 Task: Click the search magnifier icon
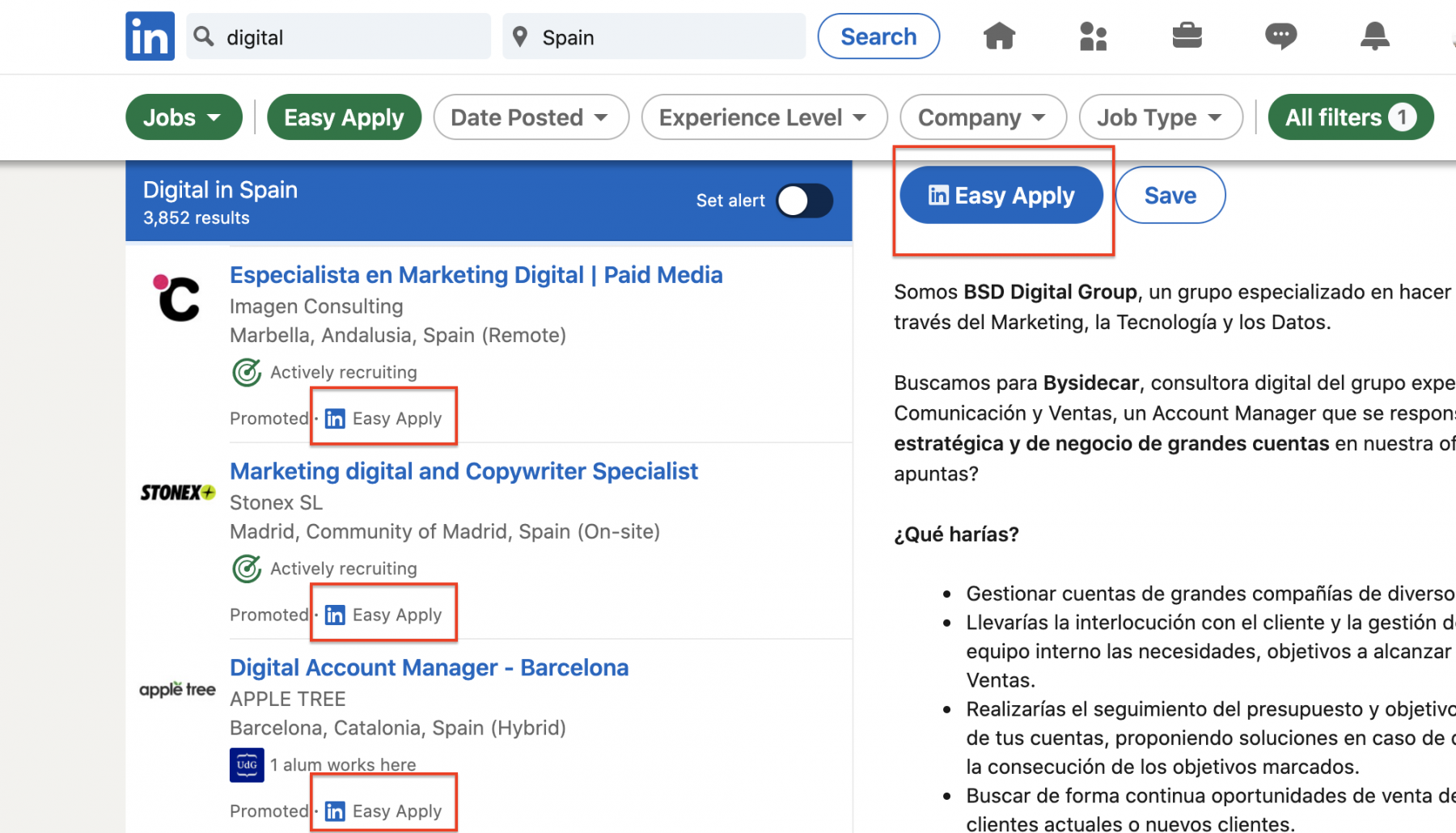point(204,36)
